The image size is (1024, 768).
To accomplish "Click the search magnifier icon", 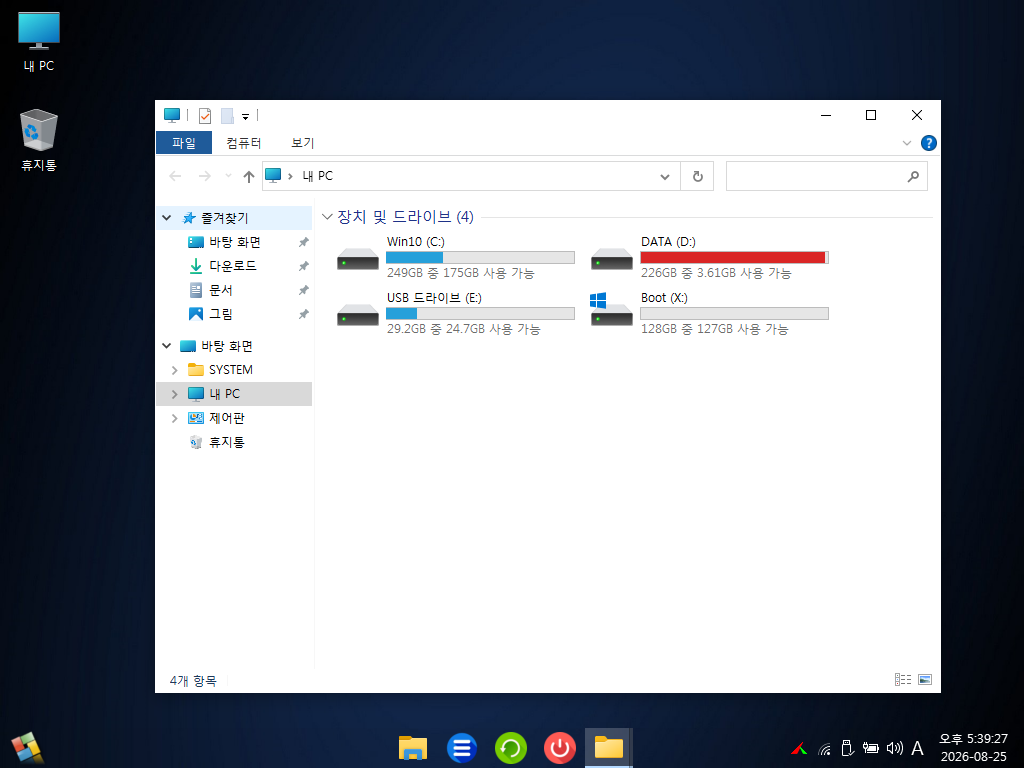I will point(913,176).
